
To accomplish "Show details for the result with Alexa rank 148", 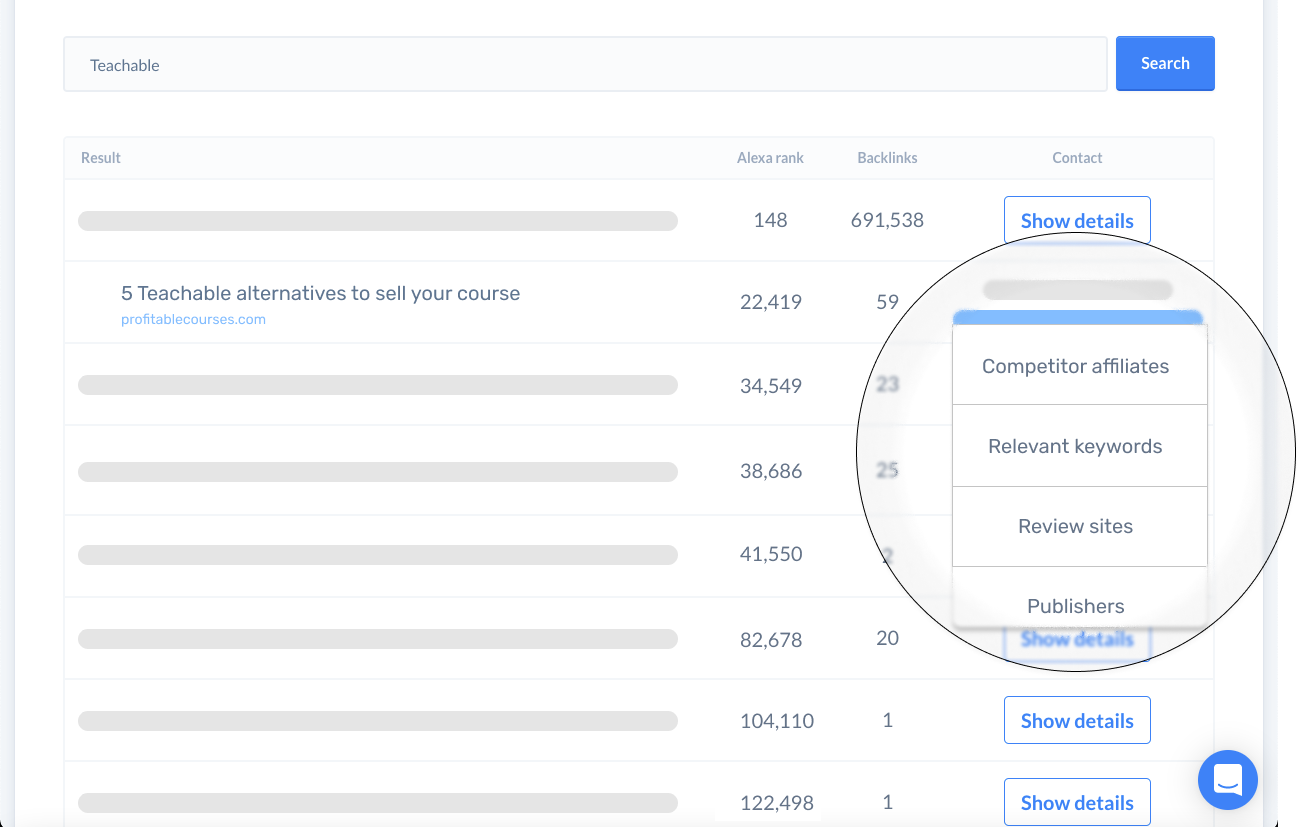I will pyautogui.click(x=1077, y=220).
